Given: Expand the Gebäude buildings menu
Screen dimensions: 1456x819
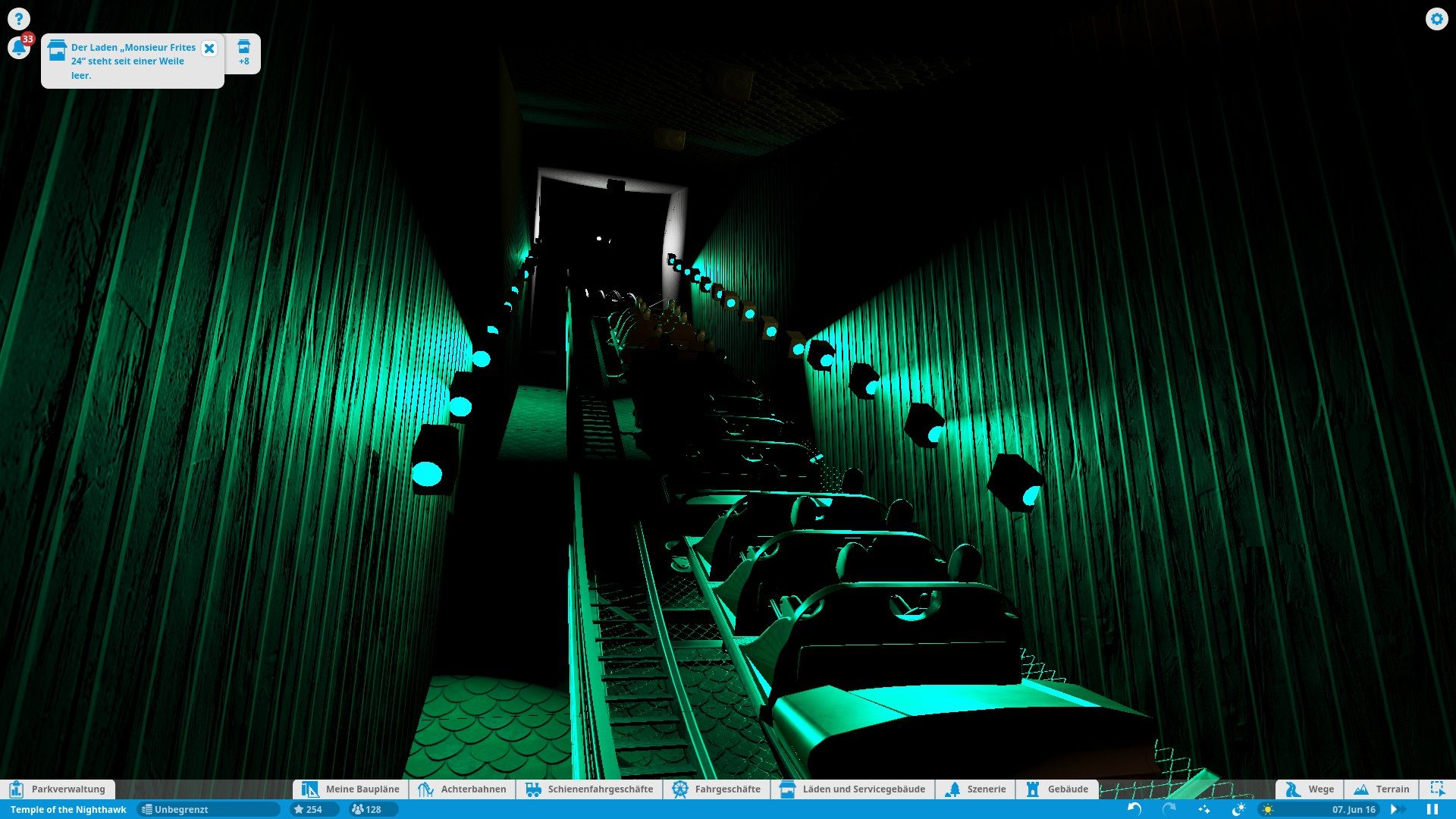Looking at the screenshot, I should (x=1057, y=789).
